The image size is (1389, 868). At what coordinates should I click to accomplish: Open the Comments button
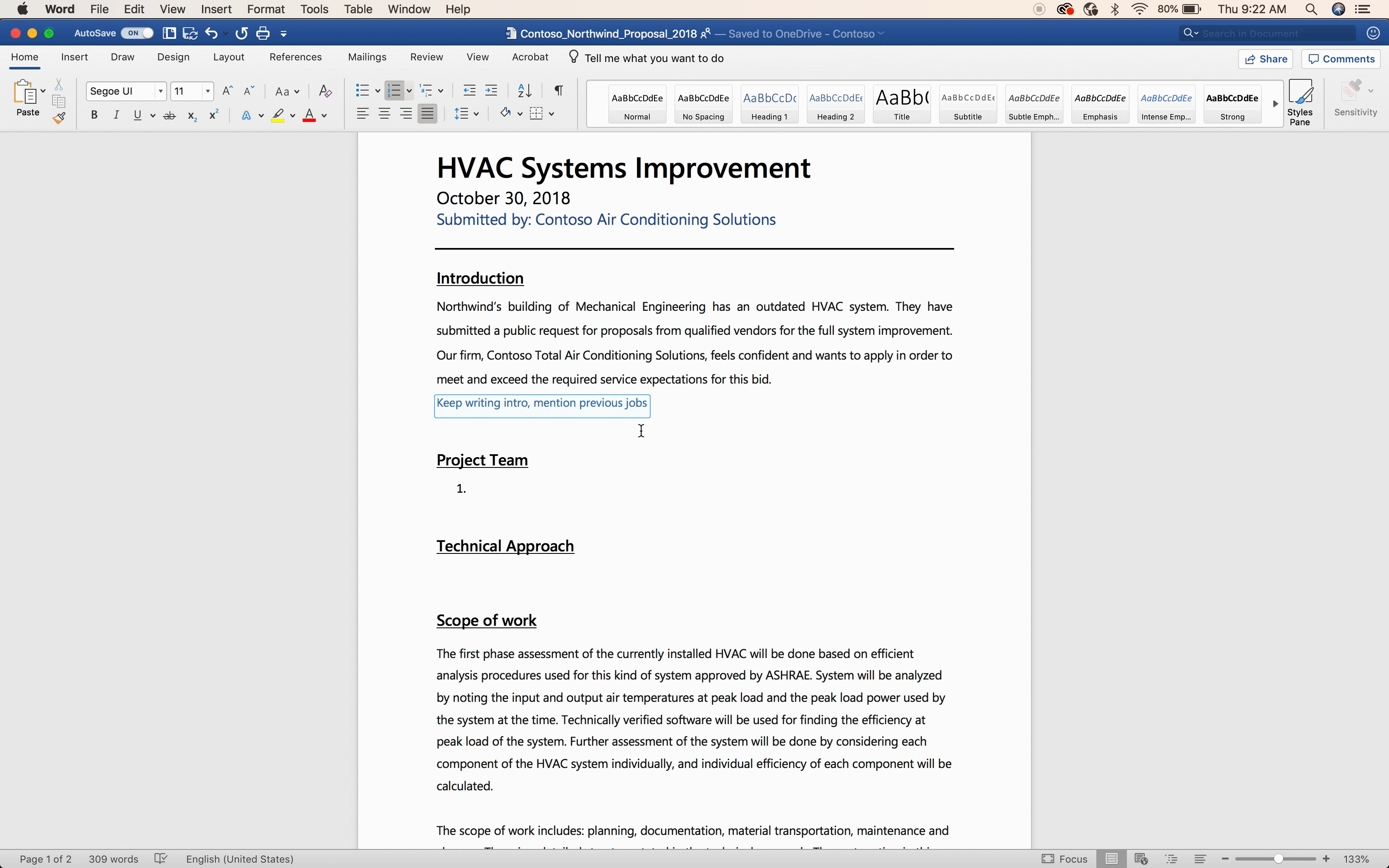pyautogui.click(x=1341, y=59)
